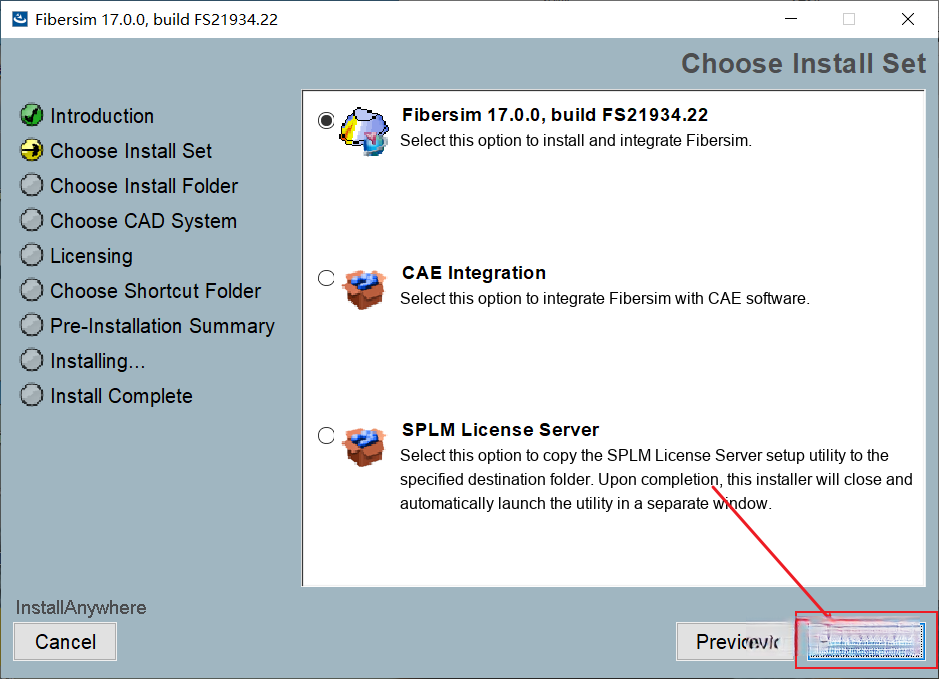The width and height of the screenshot is (939, 679).
Task: Click the step circle beside Choose CAD System
Action: coord(32,220)
